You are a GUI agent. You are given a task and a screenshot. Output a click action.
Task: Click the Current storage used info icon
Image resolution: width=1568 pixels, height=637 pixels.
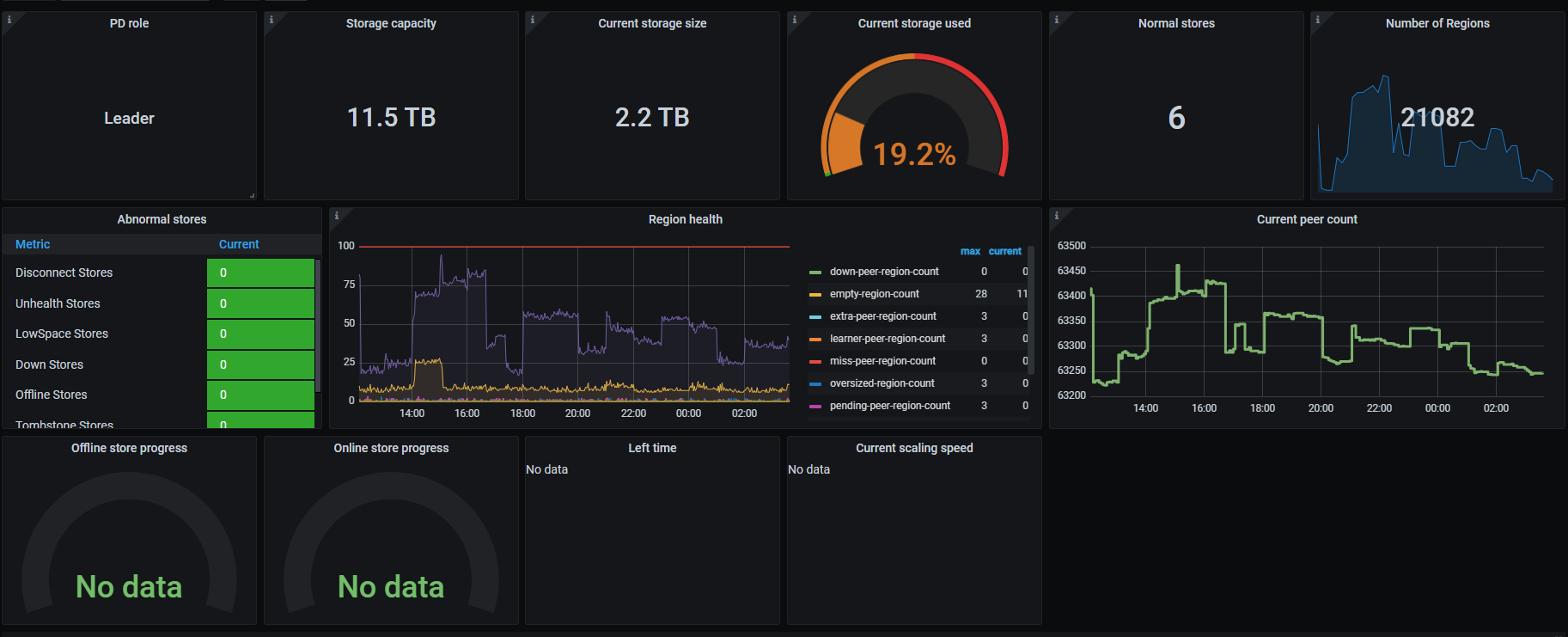794,20
